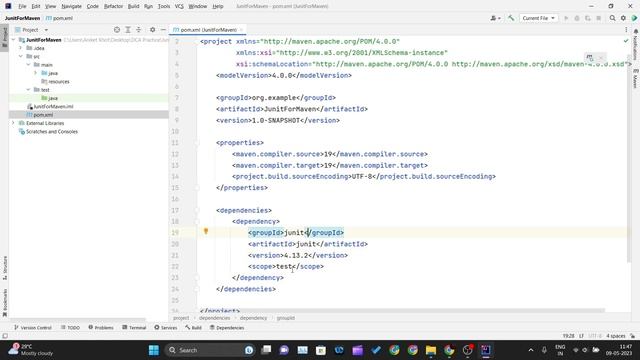Click the taskbar Search box
Viewport: 640px width, 360px height.
210,350
